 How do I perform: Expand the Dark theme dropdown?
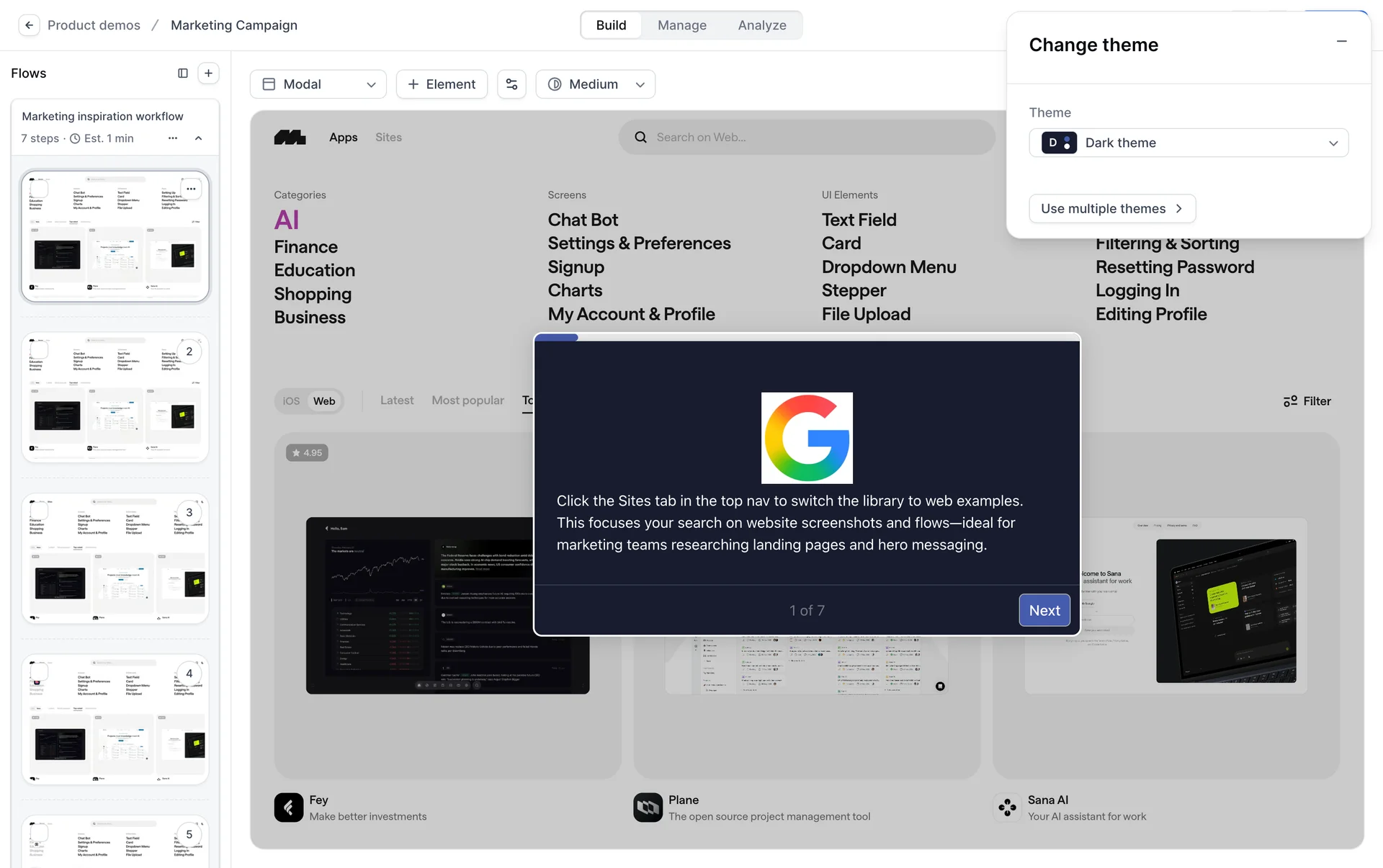(1189, 143)
